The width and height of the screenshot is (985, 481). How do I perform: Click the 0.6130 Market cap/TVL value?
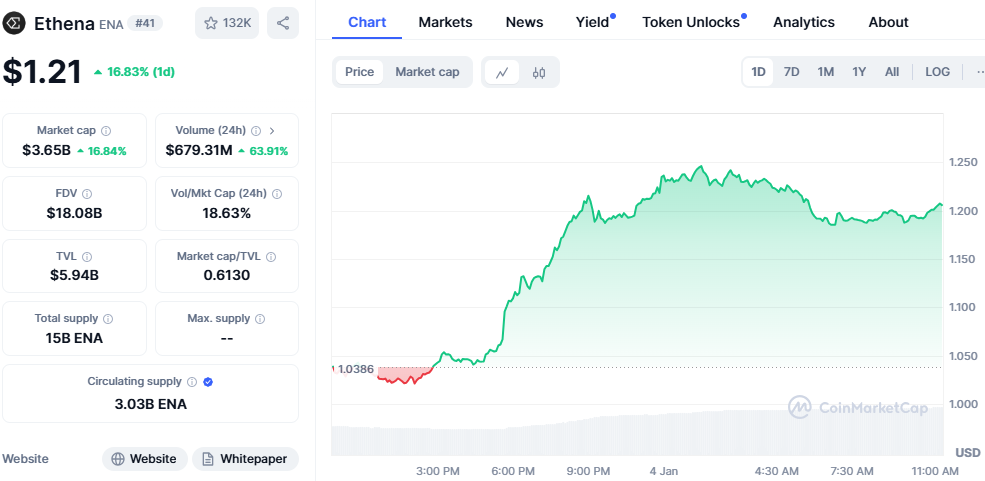click(x=227, y=275)
